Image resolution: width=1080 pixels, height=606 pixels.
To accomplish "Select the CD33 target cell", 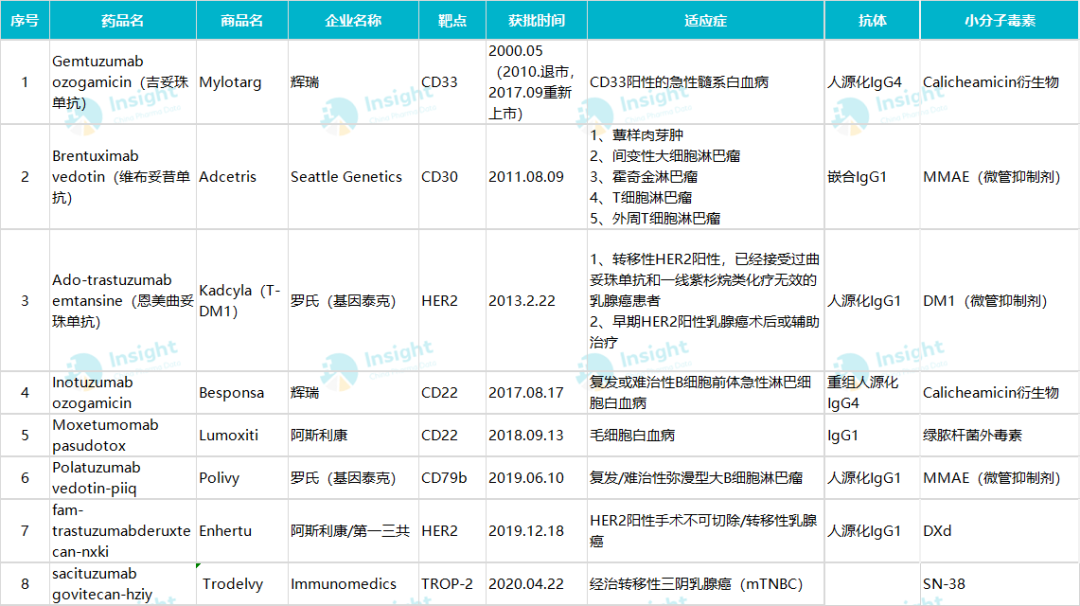I will tap(452, 82).
